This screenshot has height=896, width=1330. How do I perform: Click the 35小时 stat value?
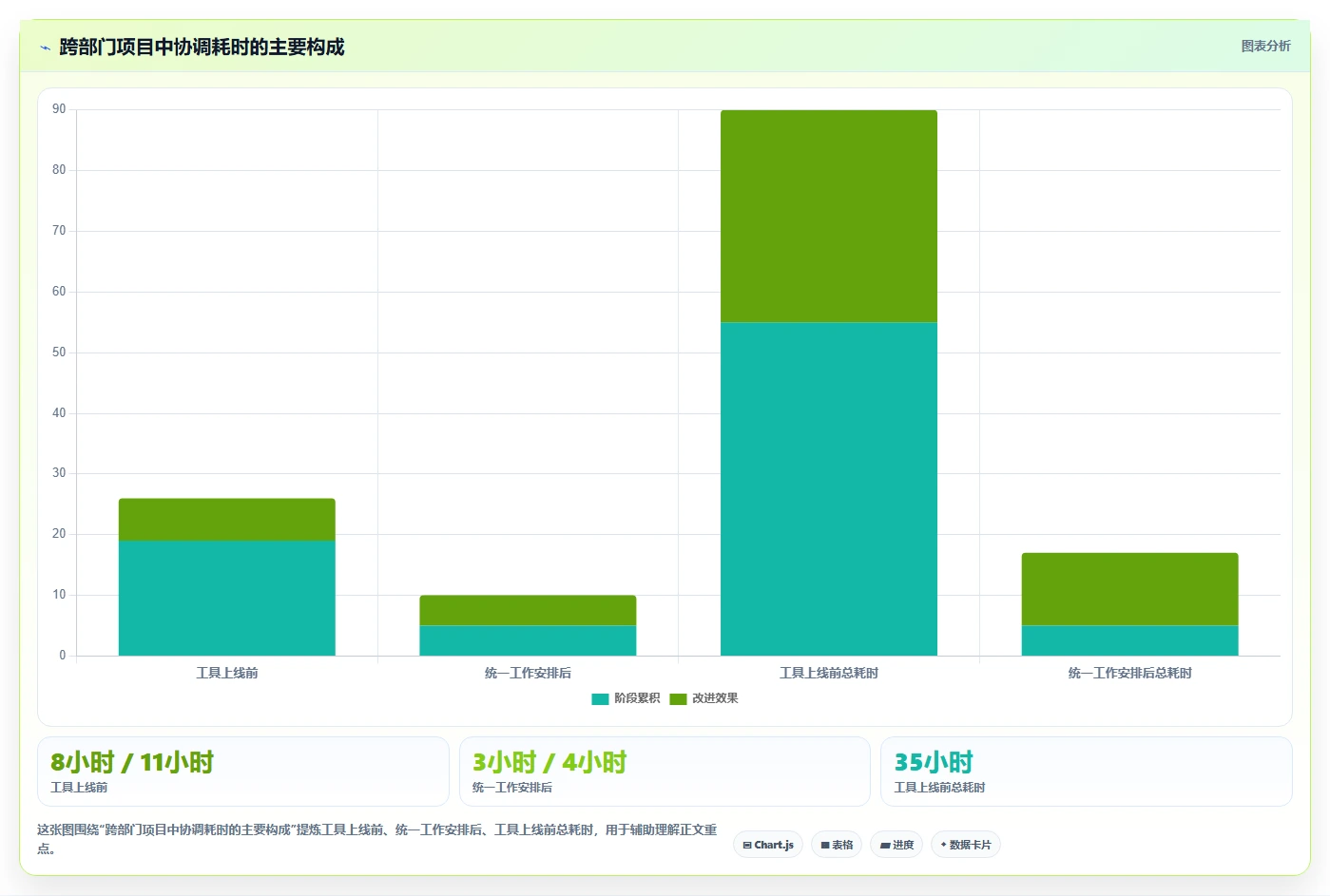click(934, 762)
